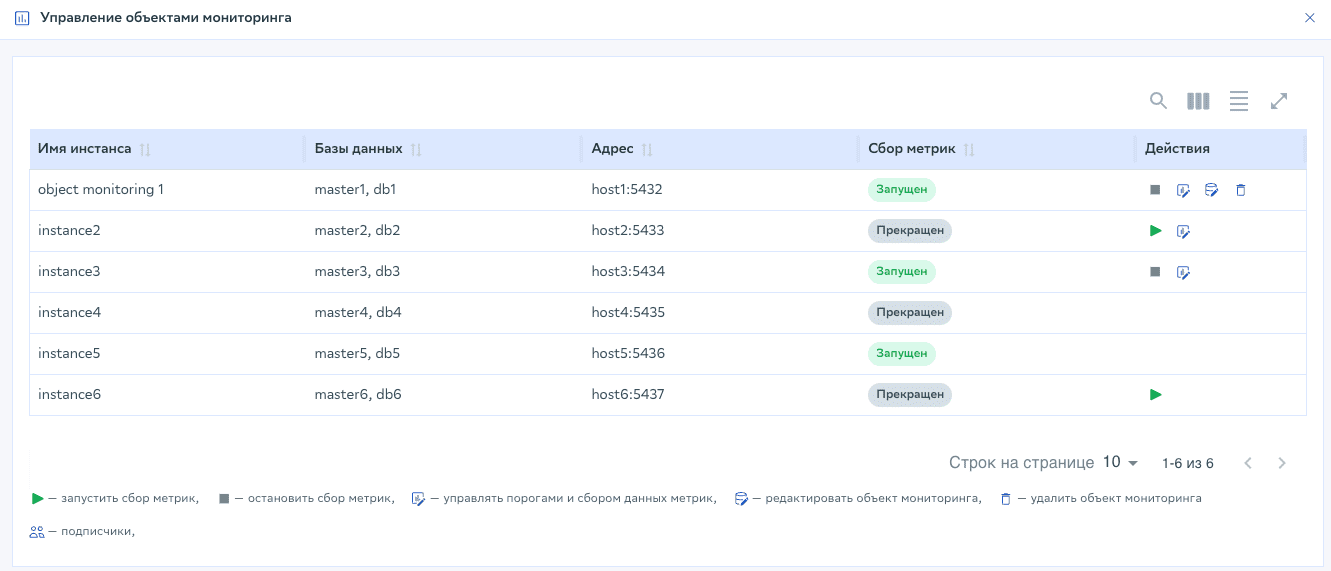Edit monitoring object object monitoring 1
This screenshot has height=571, width=1331.
click(1212, 190)
